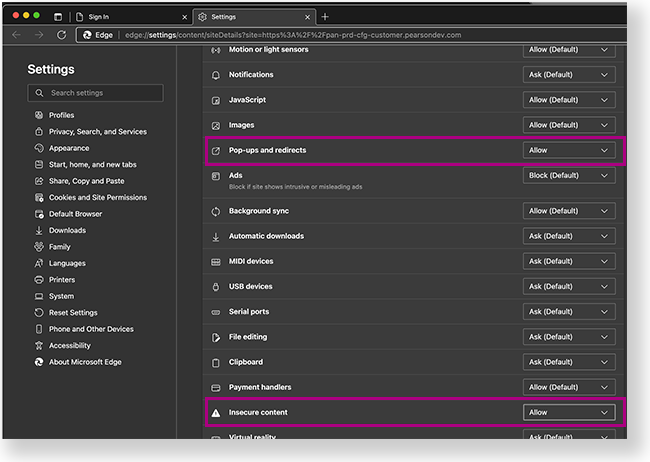Click the browser refresh icon
The height and width of the screenshot is (462, 650).
62,34
